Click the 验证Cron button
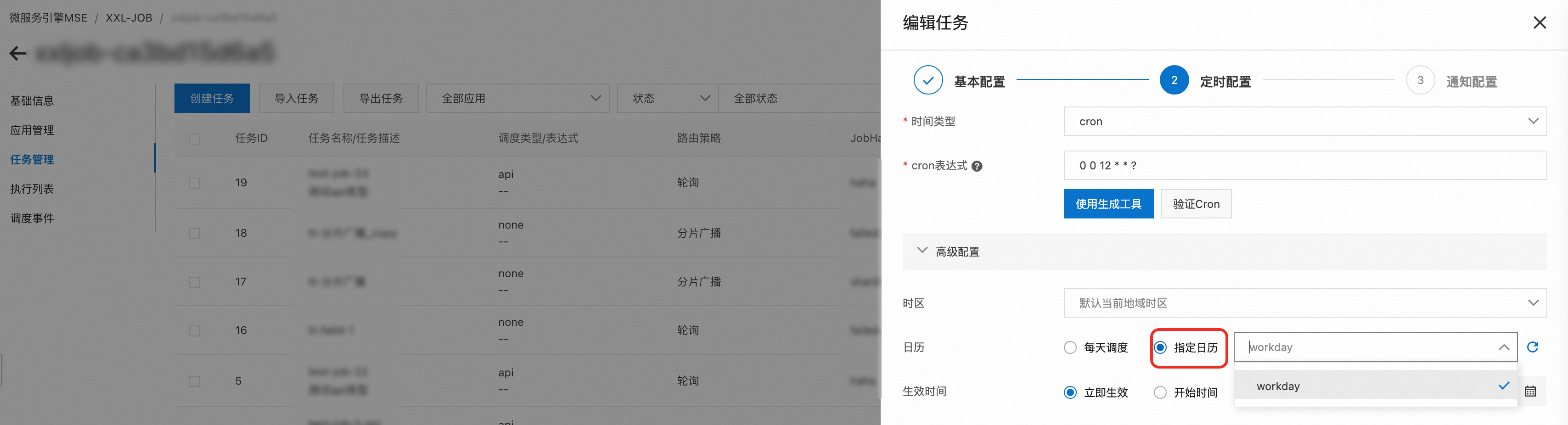The image size is (1568, 425). click(1196, 204)
